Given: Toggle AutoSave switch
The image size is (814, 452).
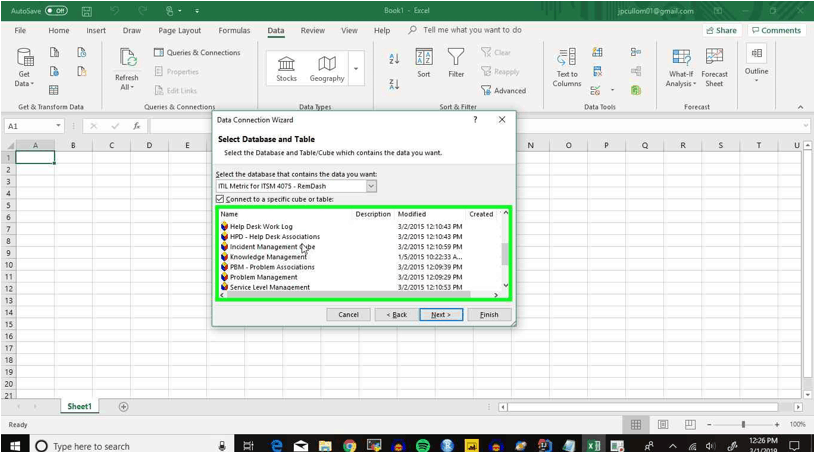Looking at the screenshot, I should [56, 10].
